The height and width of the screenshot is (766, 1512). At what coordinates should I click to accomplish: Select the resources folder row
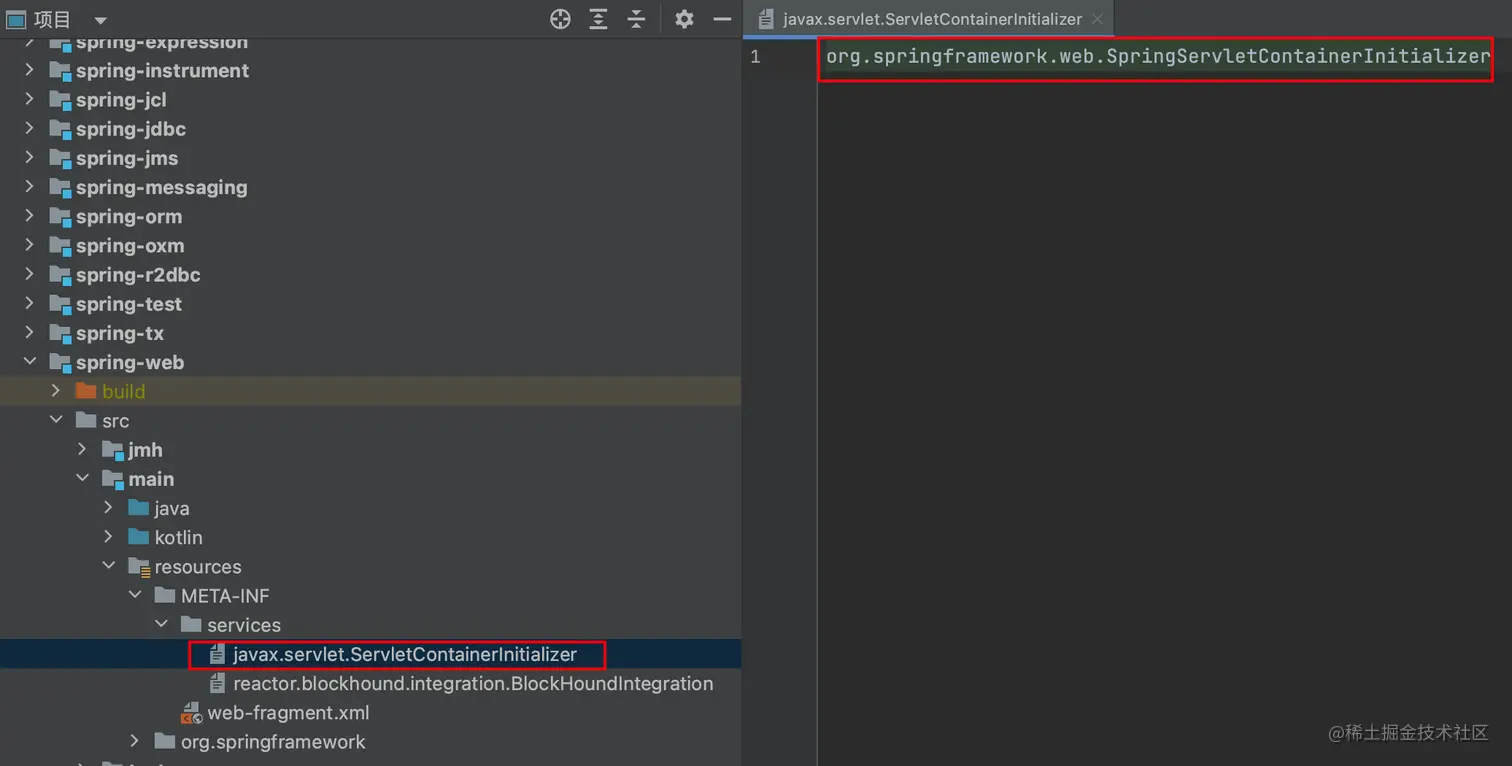click(x=370, y=566)
